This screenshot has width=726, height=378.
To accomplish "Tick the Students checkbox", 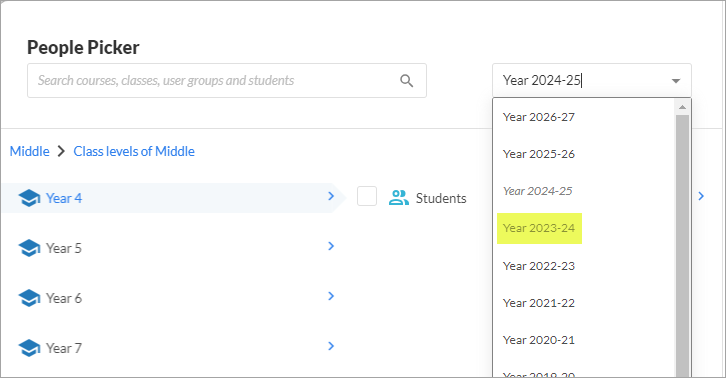I will [x=367, y=196].
